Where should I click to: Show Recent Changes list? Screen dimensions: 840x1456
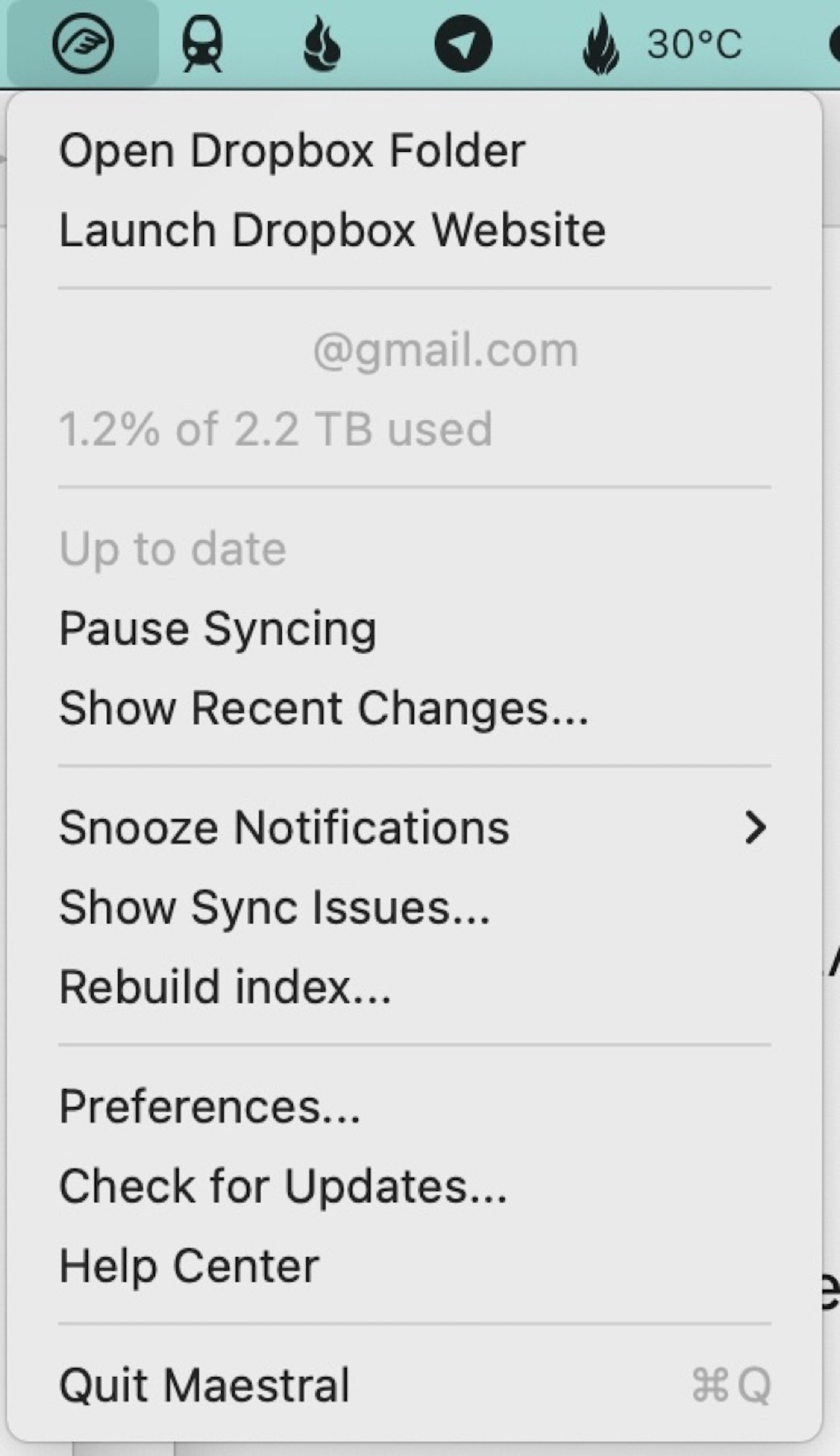[324, 708]
